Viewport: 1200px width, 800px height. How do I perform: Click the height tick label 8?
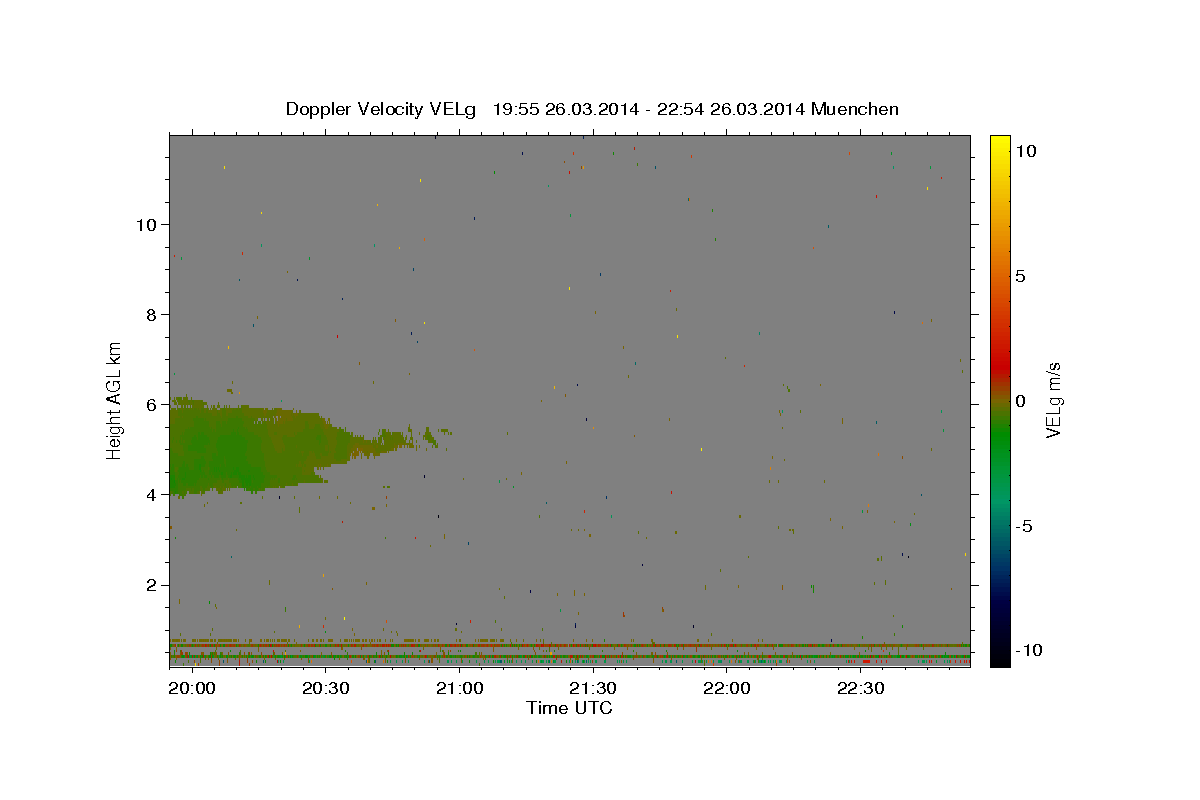coord(153,314)
